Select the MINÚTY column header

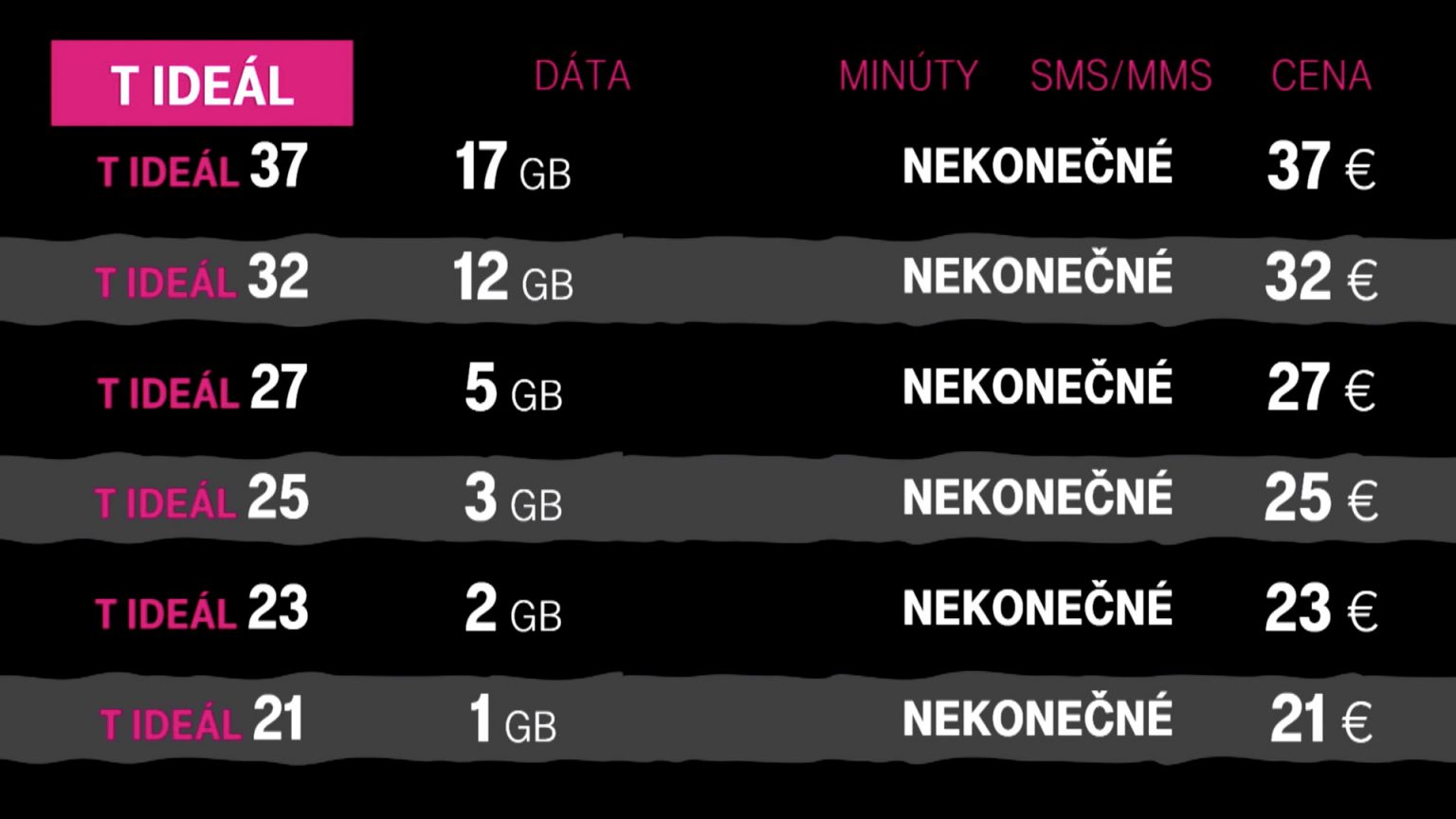908,76
